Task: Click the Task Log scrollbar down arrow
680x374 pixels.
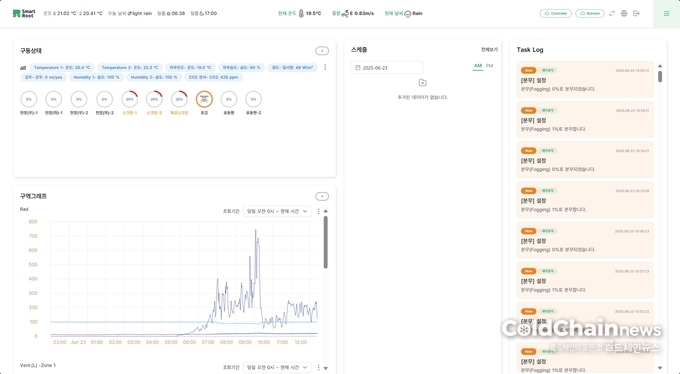Action: coord(660,367)
